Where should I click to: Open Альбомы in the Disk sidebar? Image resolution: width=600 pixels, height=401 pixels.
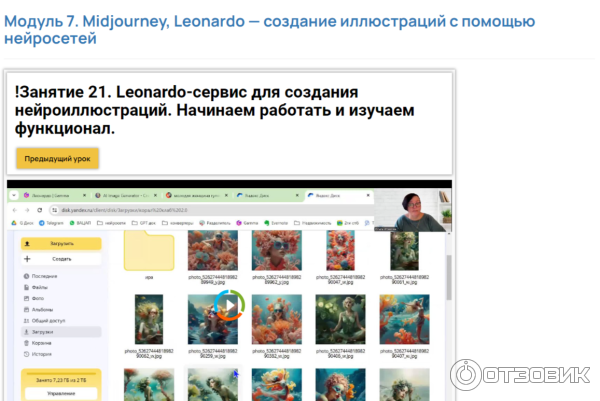(39, 310)
